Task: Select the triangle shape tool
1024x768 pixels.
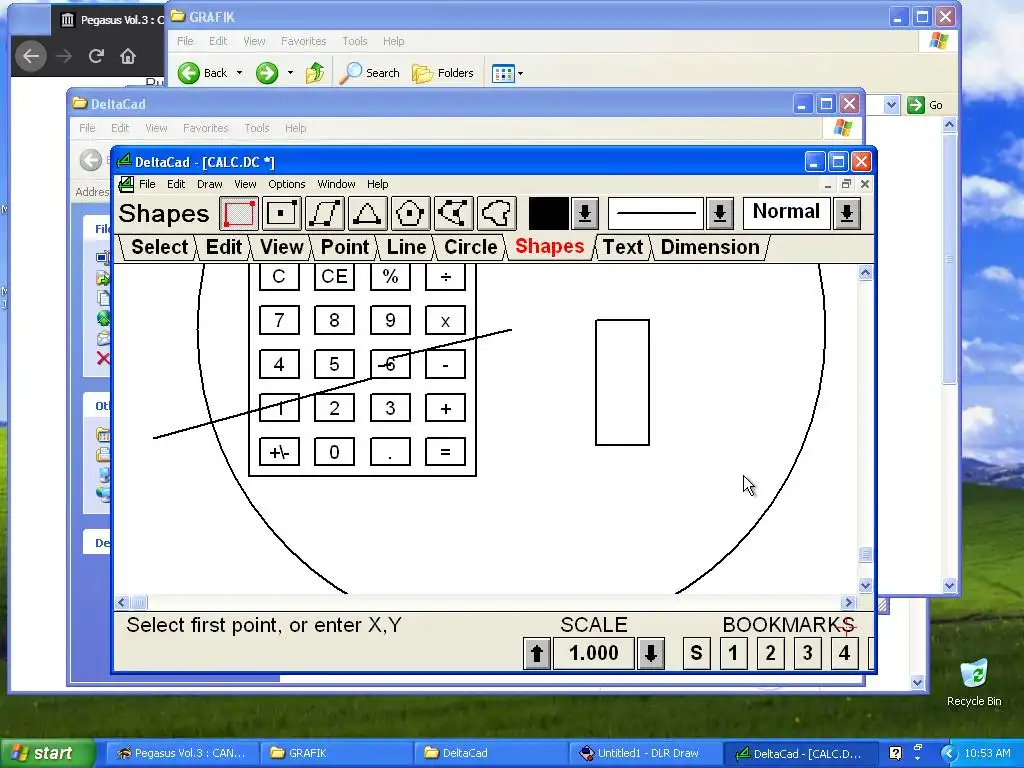Action: click(x=367, y=214)
